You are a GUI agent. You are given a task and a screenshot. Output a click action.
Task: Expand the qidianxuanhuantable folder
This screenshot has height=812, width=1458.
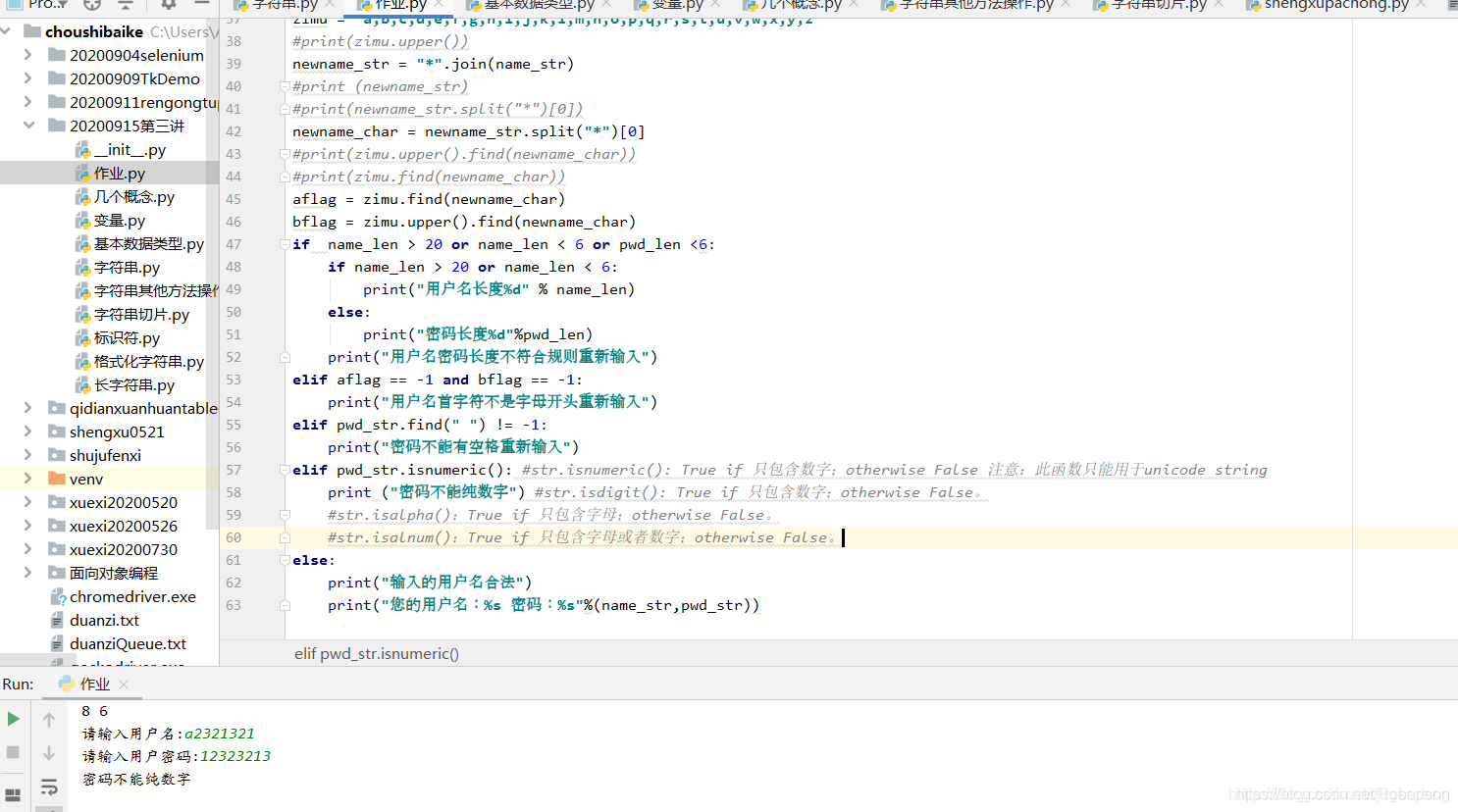tap(28, 408)
